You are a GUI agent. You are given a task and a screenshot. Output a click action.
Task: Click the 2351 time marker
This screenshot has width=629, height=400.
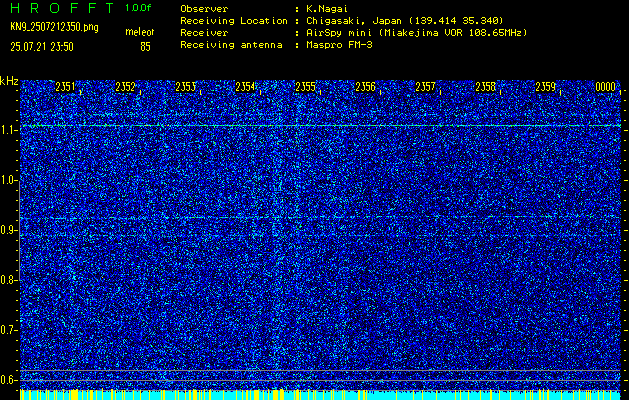tap(65, 87)
